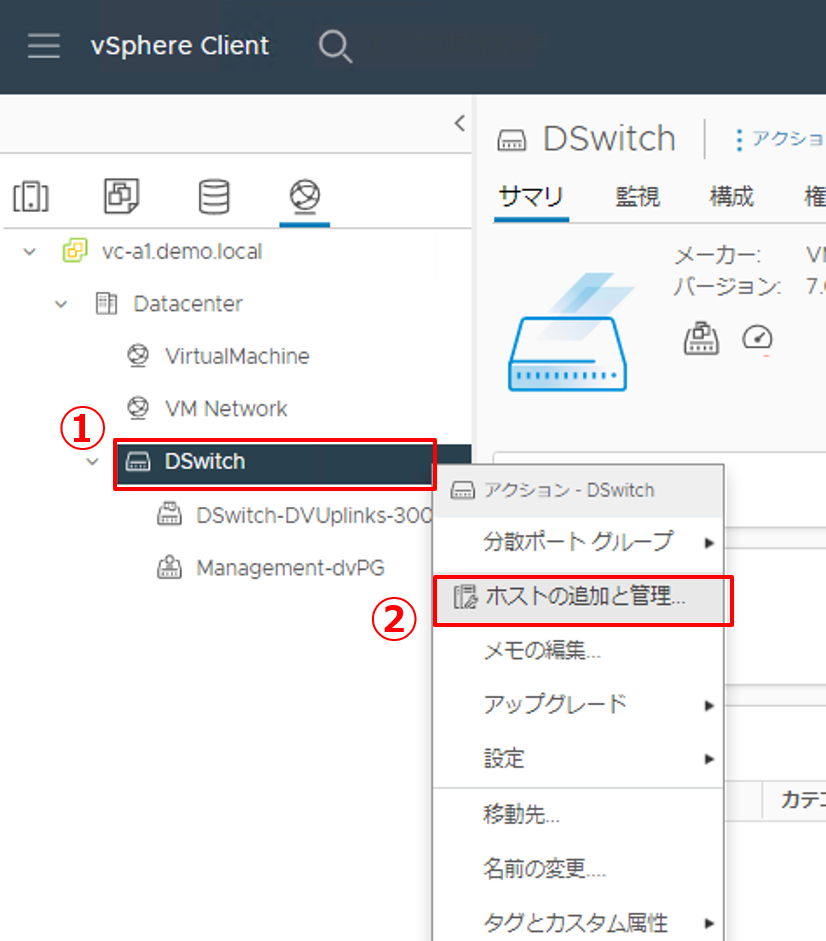Click the search magnifier icon
Screen dimensions: 826x941
[x=334, y=46]
